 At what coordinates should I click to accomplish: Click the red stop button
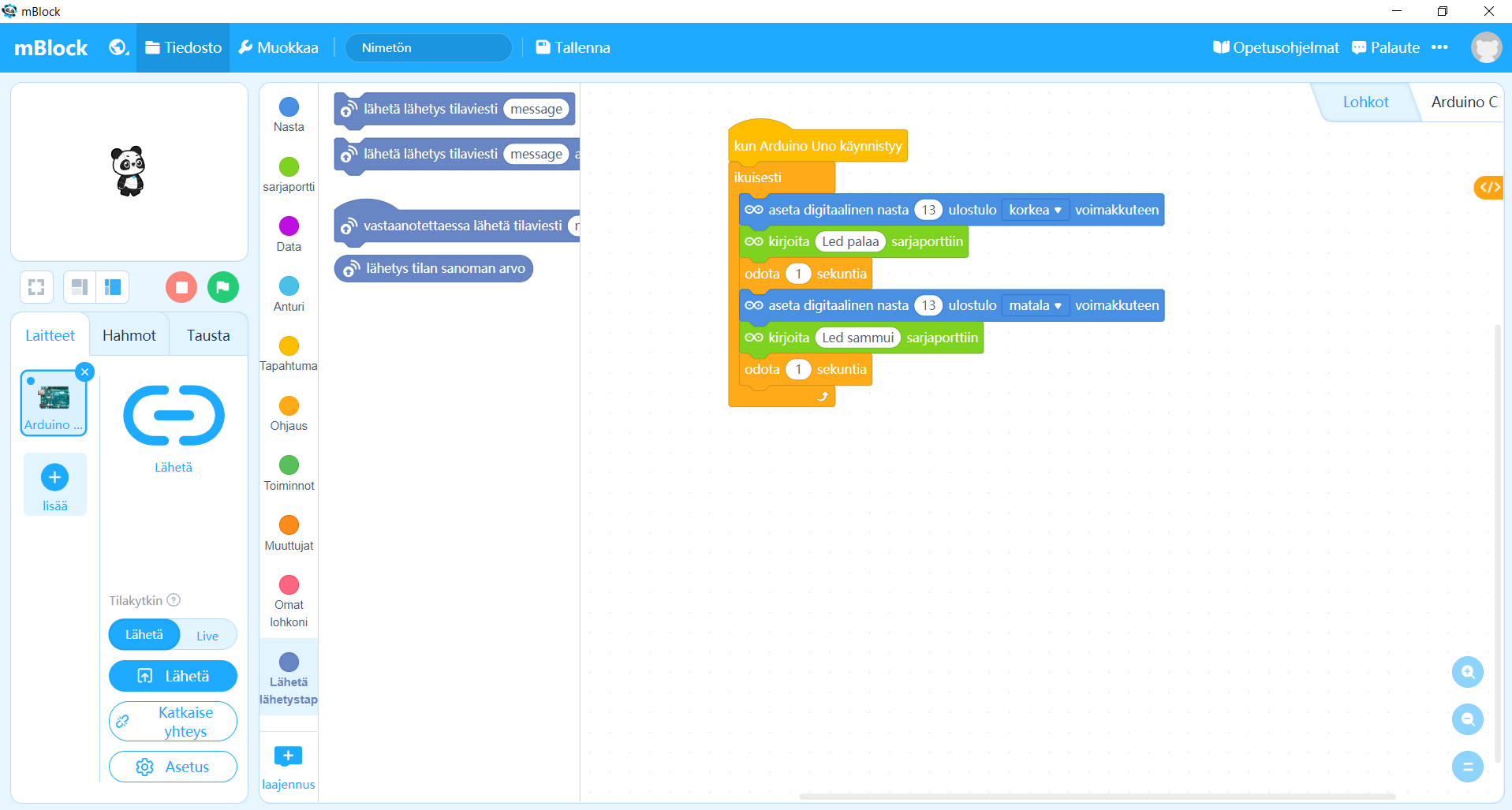point(181,287)
